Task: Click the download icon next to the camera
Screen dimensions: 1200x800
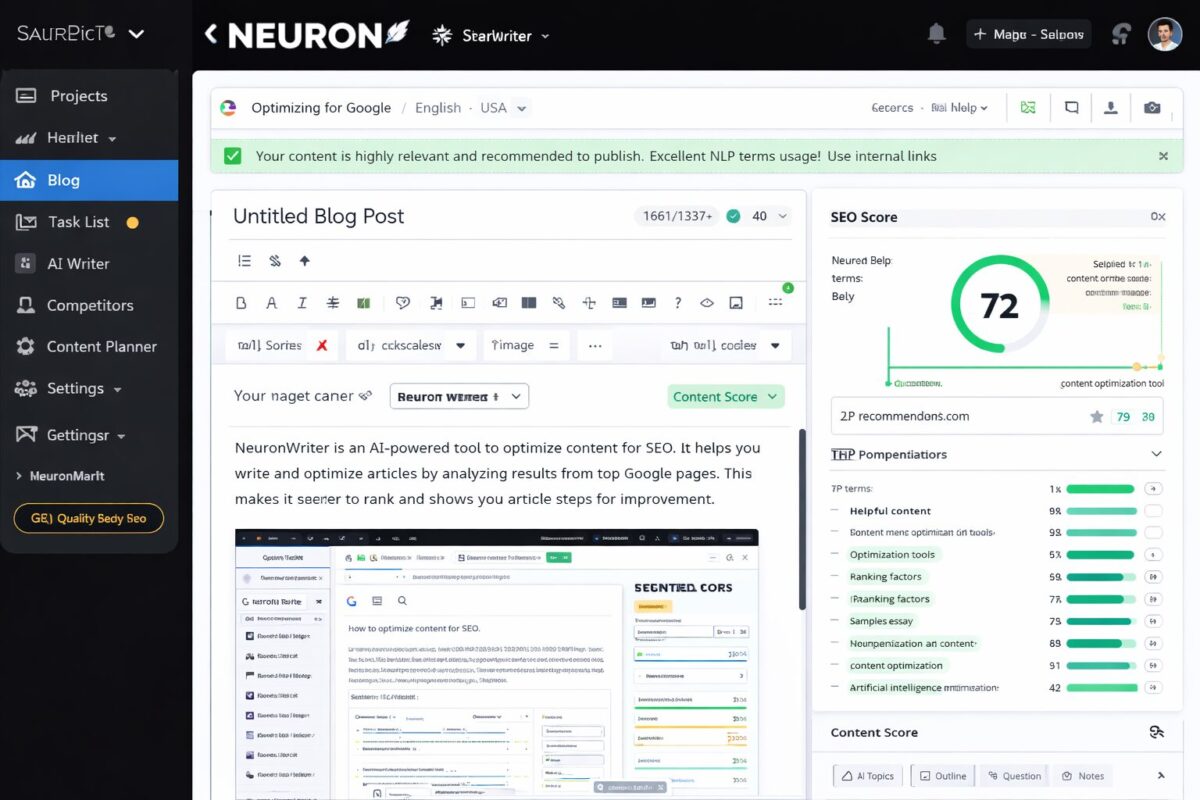Action: click(1110, 107)
